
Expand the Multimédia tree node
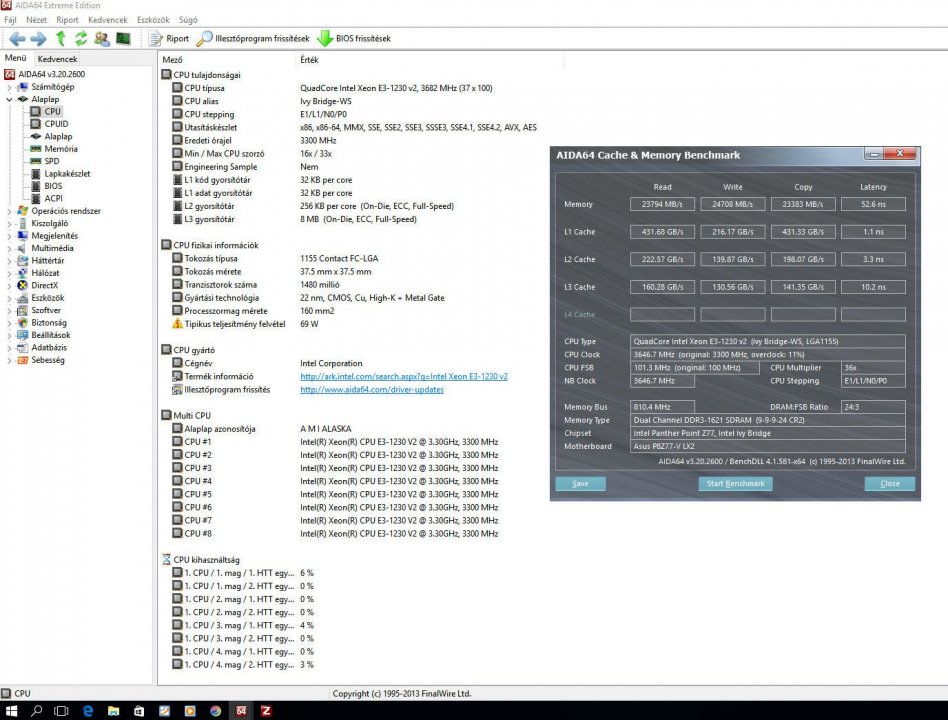point(9,248)
